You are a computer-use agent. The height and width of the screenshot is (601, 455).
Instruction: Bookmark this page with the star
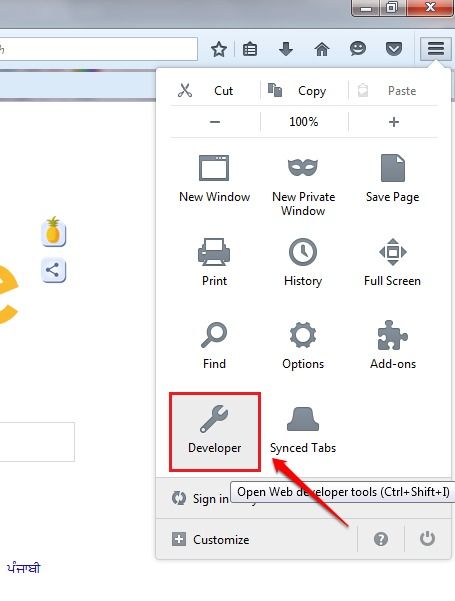click(x=219, y=49)
